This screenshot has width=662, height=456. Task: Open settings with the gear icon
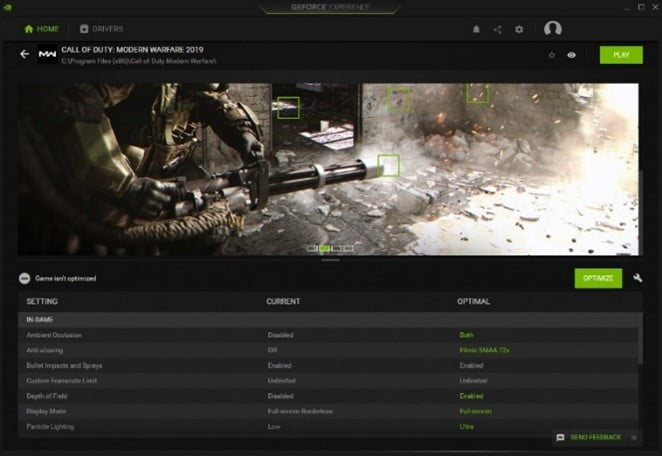click(x=519, y=30)
